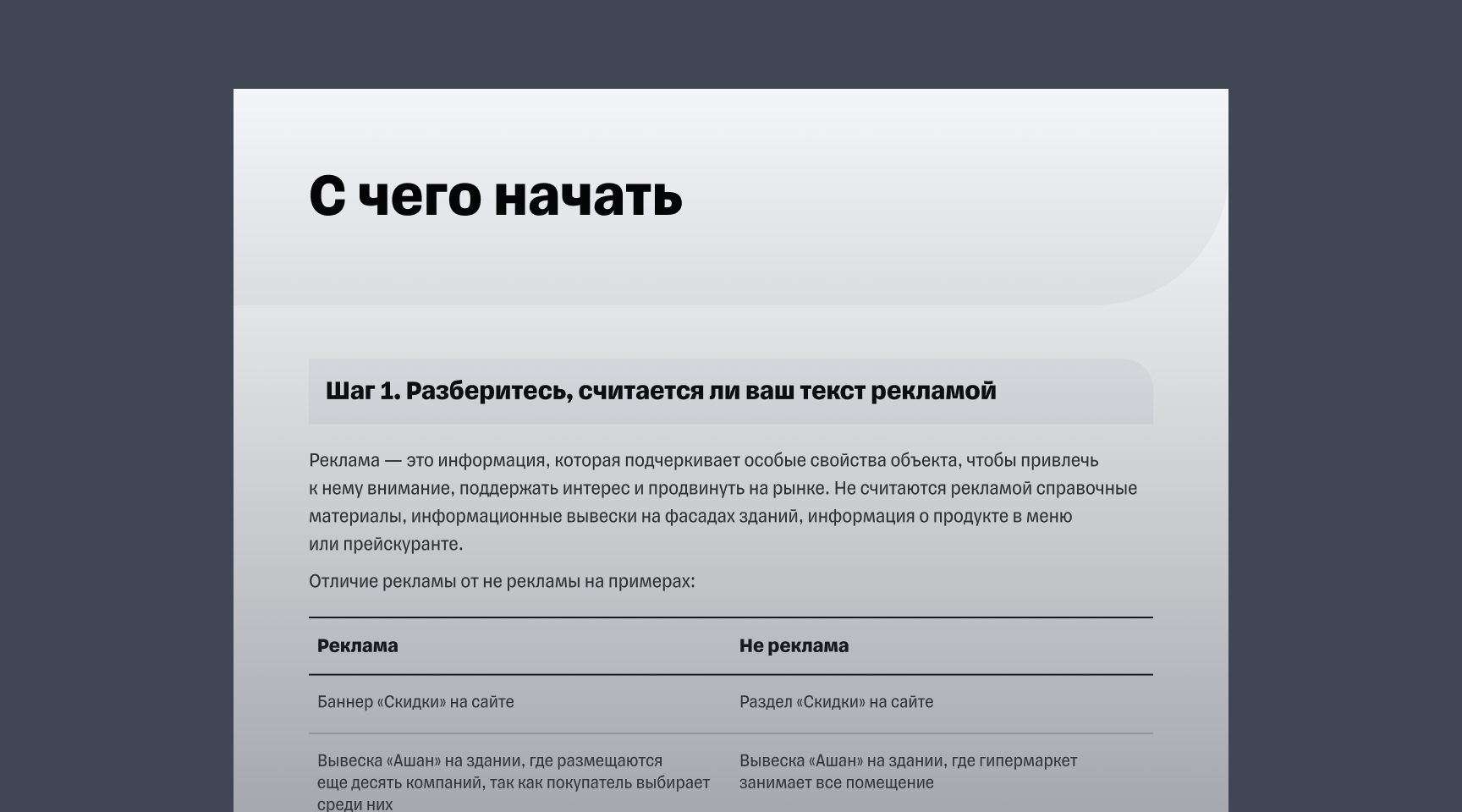Image resolution: width=1462 pixels, height=812 pixels.
Task: Click the heading «С чего начать»
Action: pyautogui.click(x=496, y=196)
